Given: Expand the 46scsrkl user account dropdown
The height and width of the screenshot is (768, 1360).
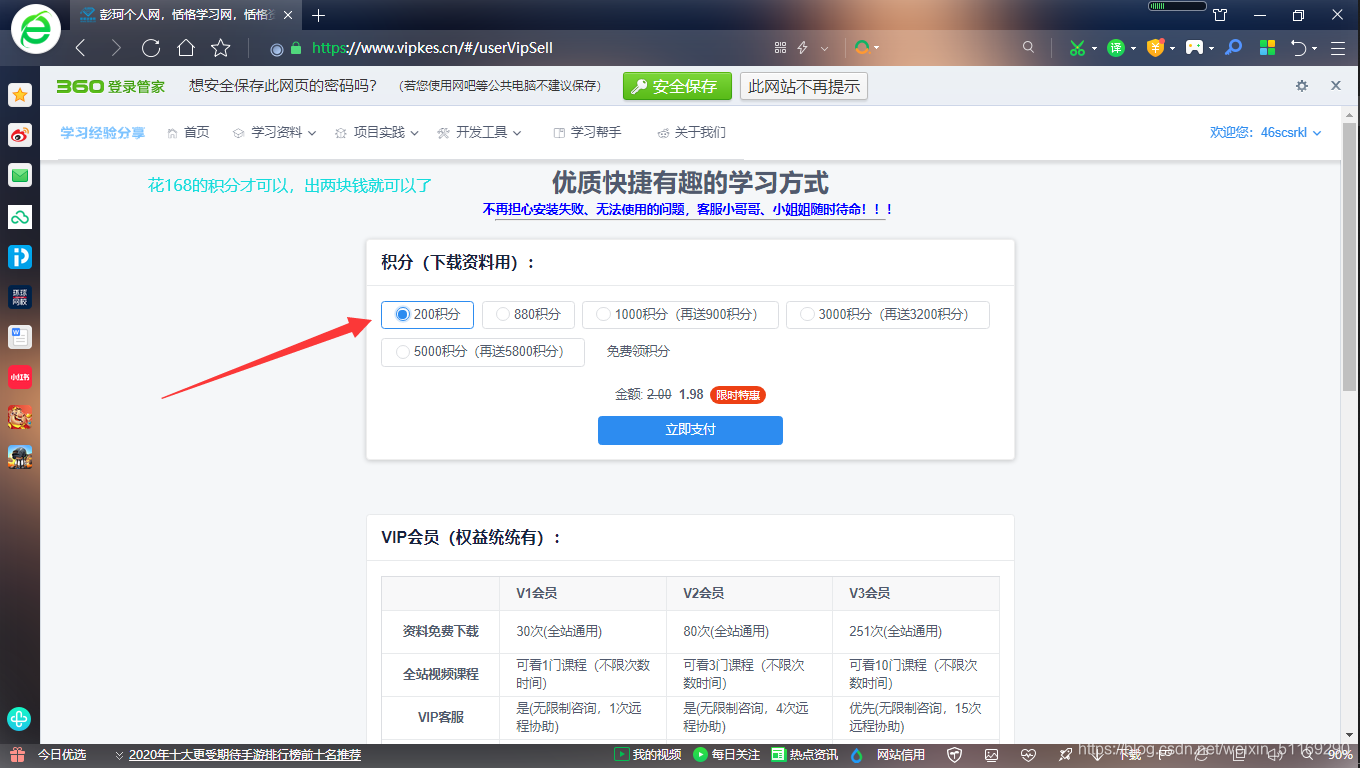Looking at the screenshot, I should point(1283,131).
